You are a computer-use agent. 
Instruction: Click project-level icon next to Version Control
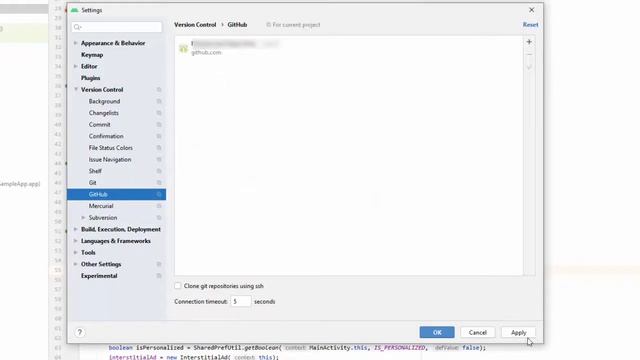pyautogui.click(x=159, y=89)
